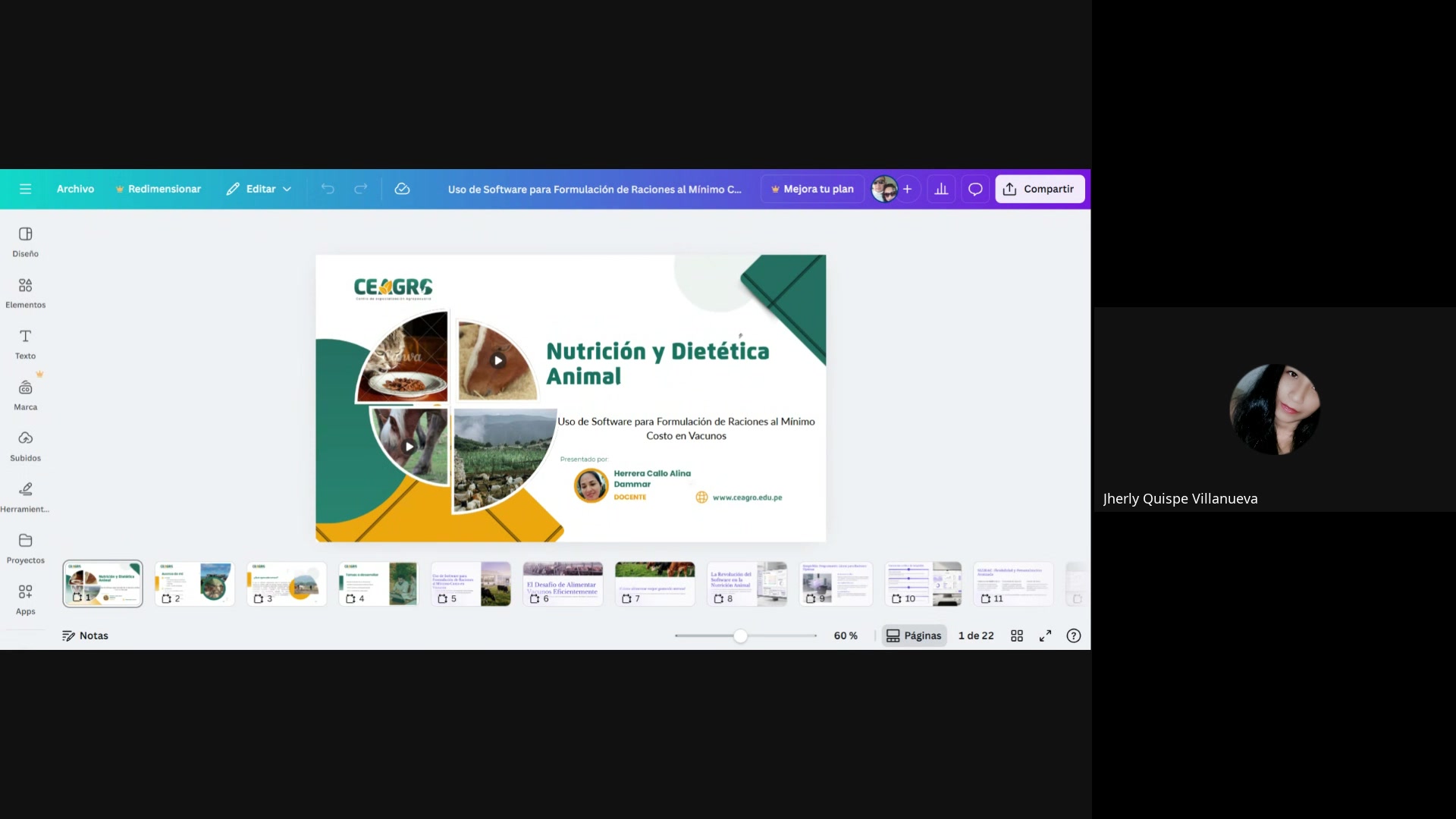Open the Proyectos panel
Screen dimensions: 1456x819
25,548
